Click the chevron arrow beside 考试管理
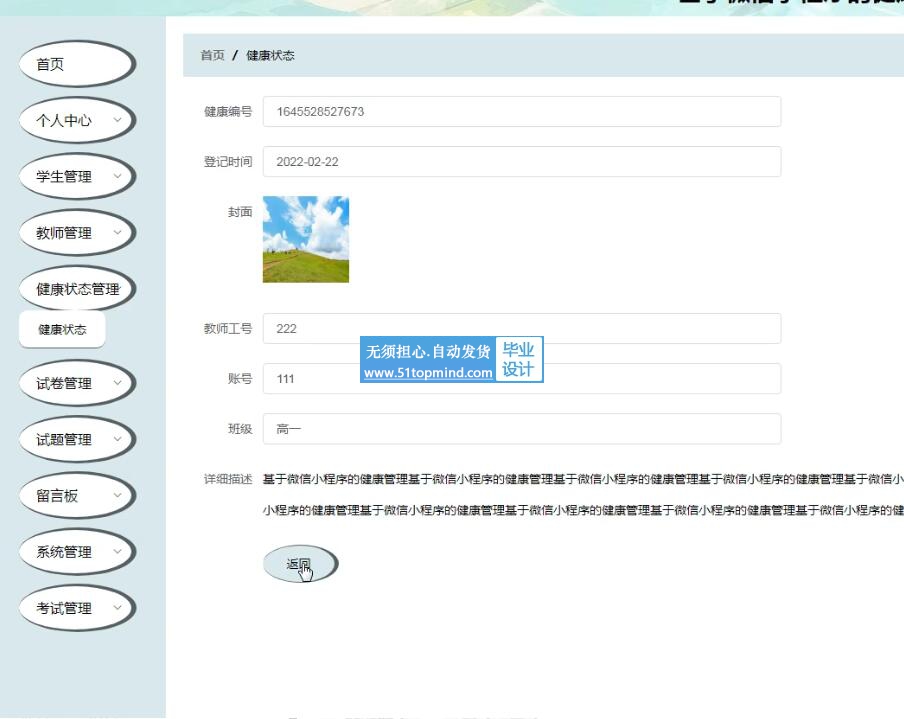904x719 pixels. [117, 607]
